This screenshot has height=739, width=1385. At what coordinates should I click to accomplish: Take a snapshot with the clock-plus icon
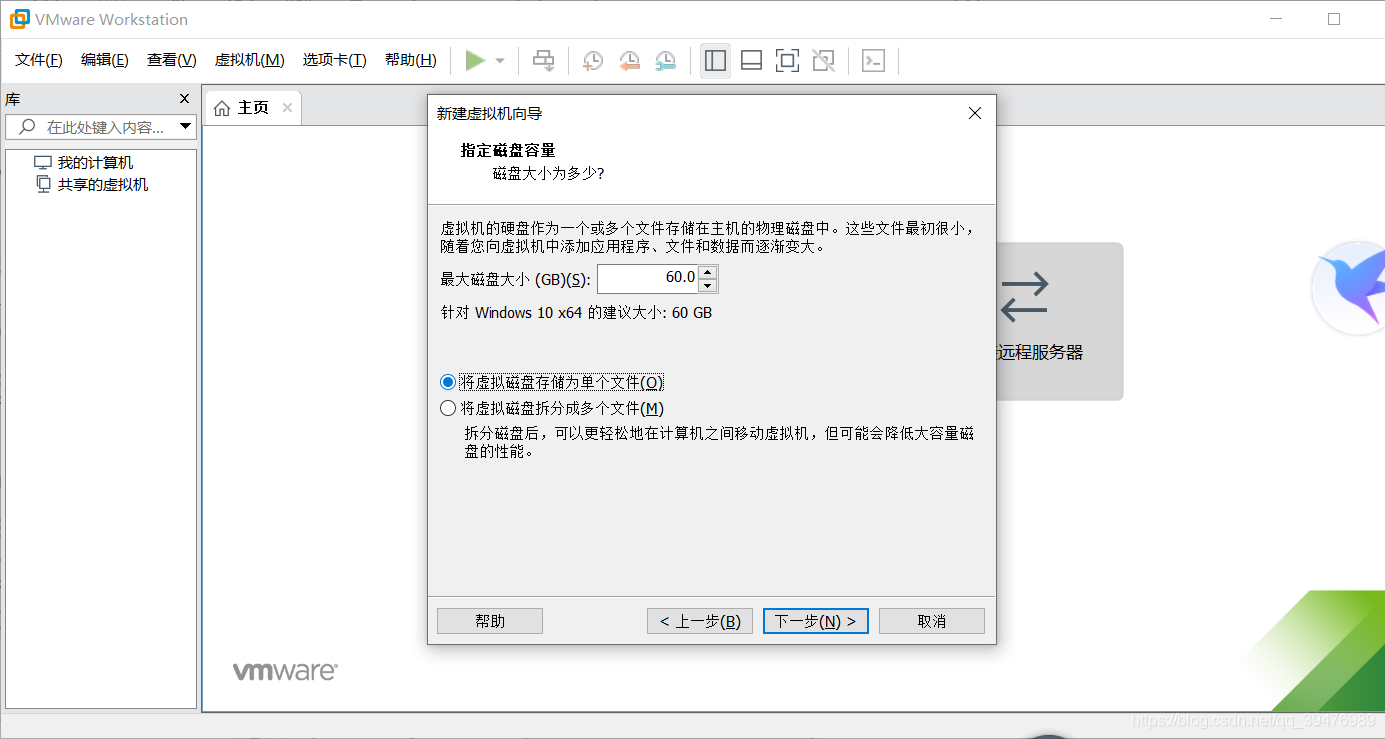click(593, 61)
